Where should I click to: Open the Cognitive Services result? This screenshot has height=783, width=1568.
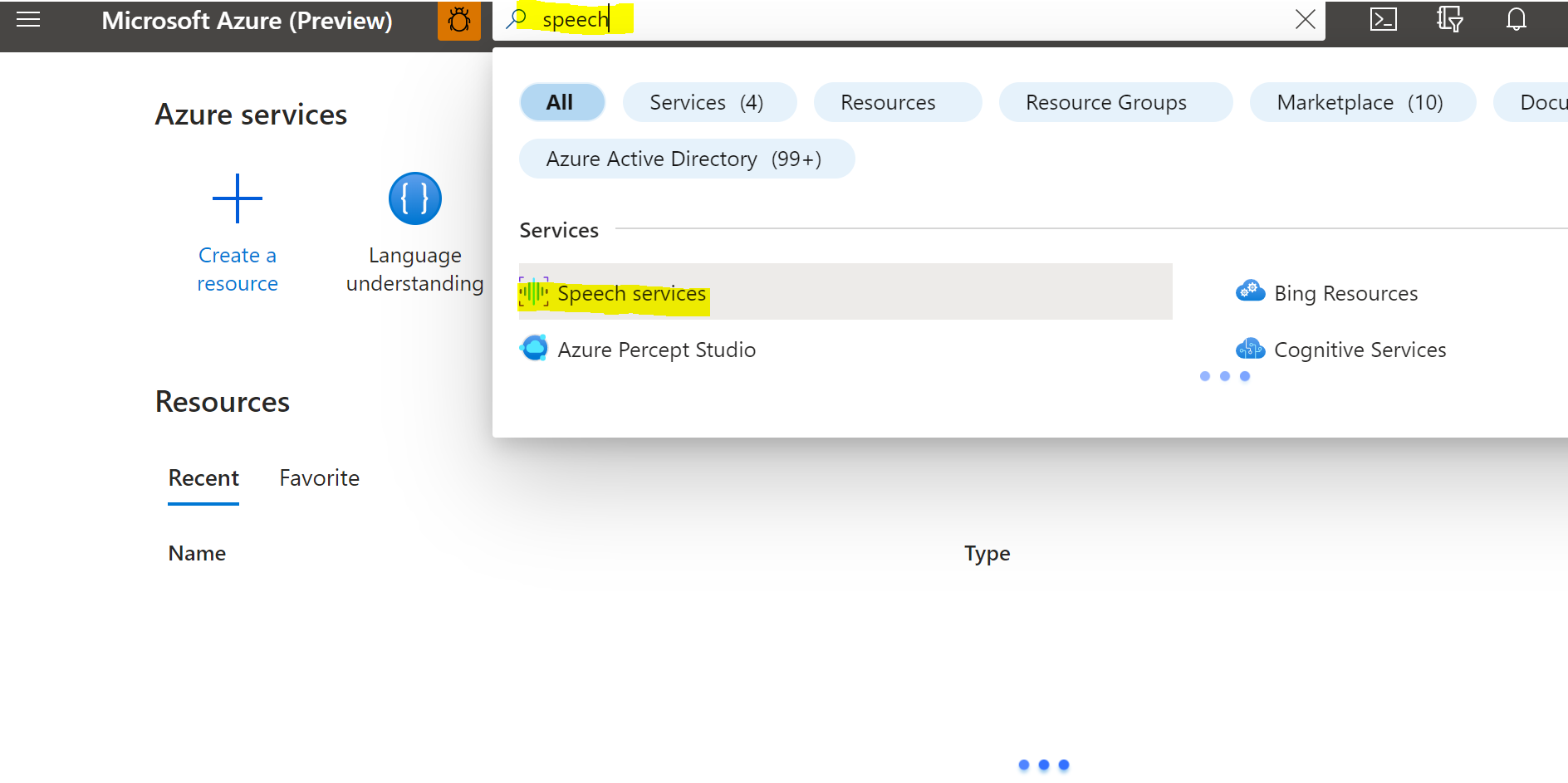(x=1360, y=350)
